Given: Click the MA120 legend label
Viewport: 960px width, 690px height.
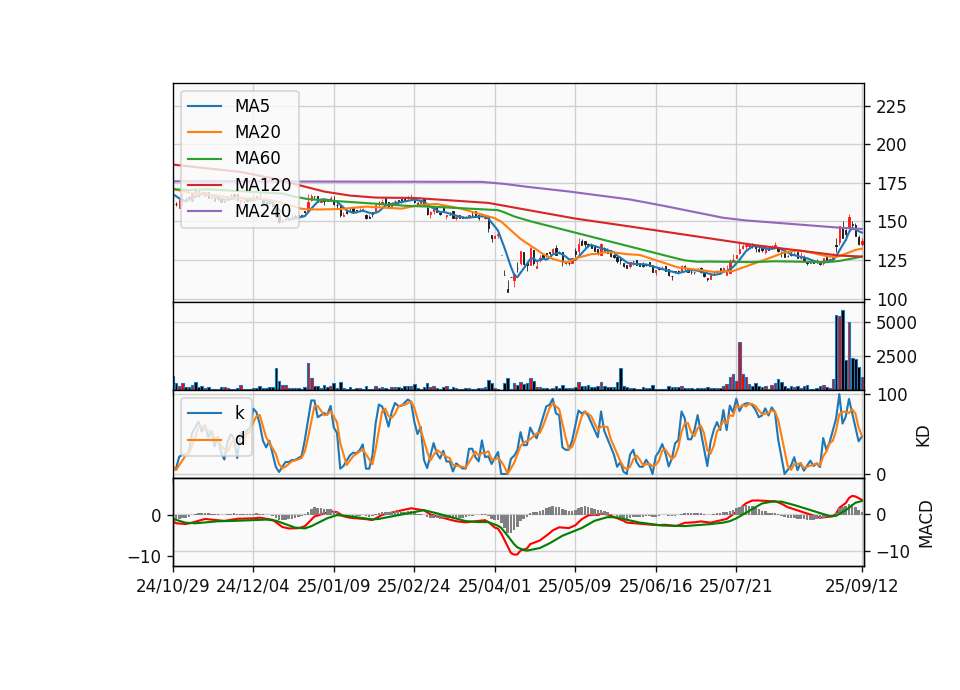Looking at the screenshot, I should [263, 185].
